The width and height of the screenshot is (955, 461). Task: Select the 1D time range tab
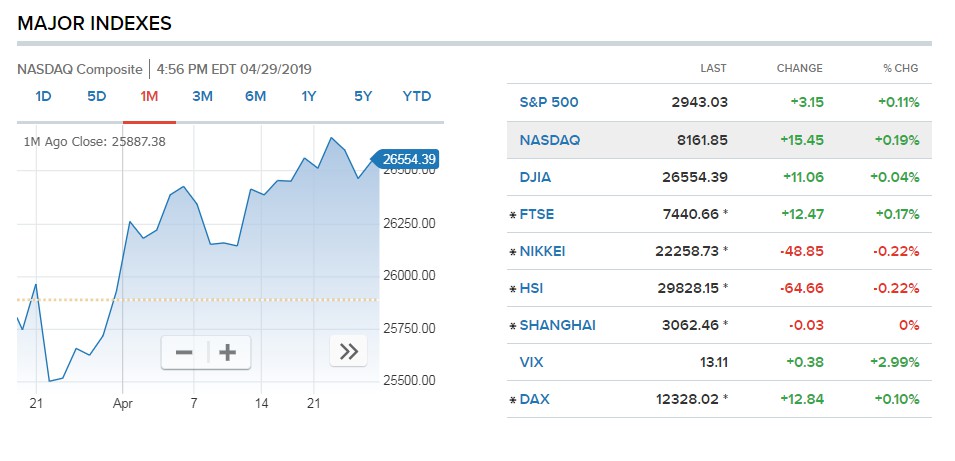(43, 96)
